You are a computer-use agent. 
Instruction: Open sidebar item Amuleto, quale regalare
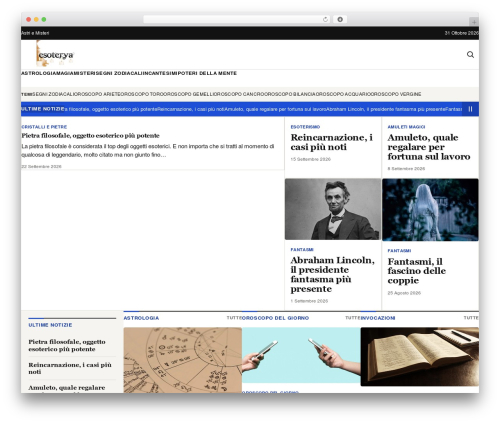coord(67,388)
